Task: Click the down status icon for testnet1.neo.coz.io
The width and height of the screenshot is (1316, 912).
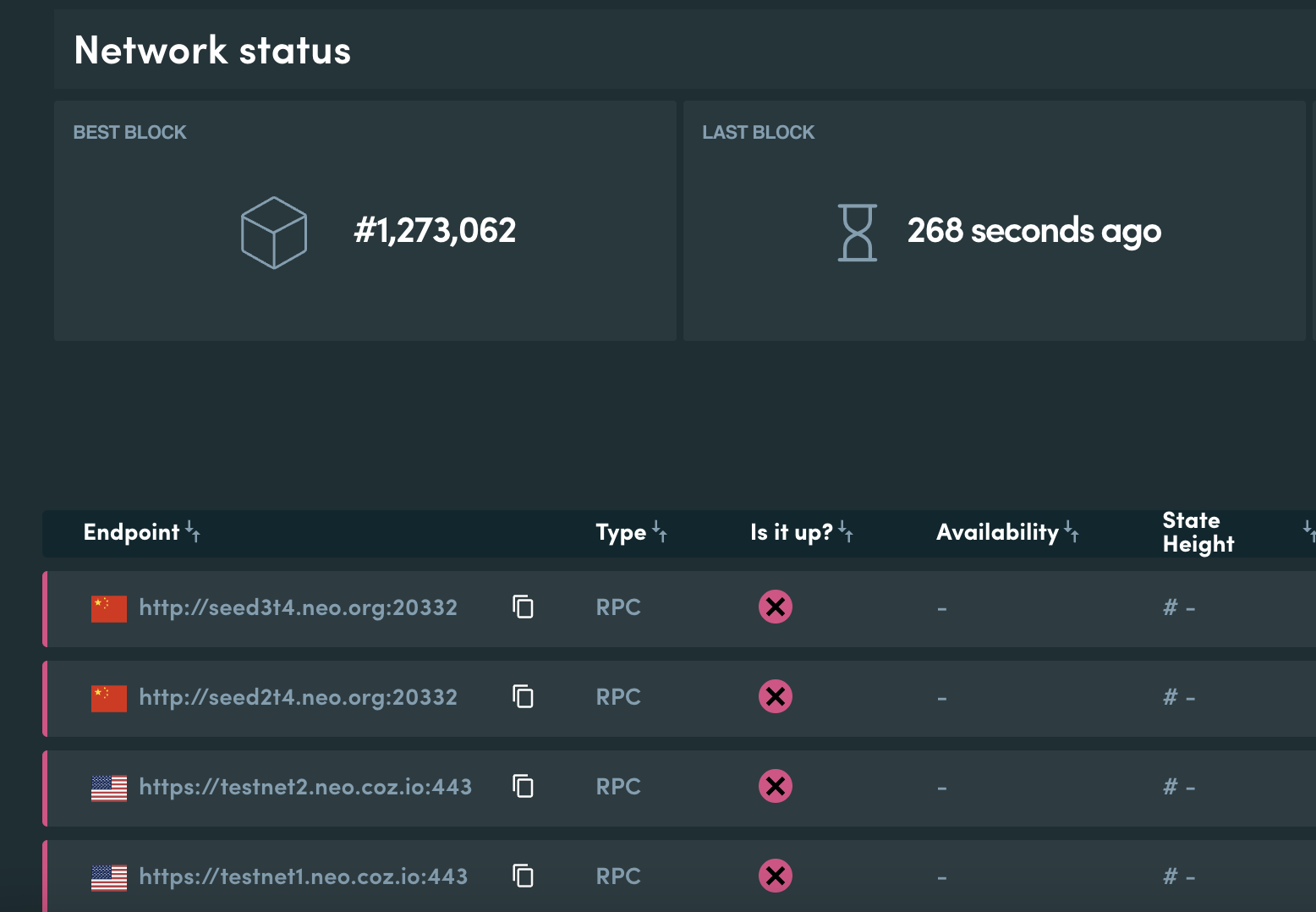Action: click(776, 876)
